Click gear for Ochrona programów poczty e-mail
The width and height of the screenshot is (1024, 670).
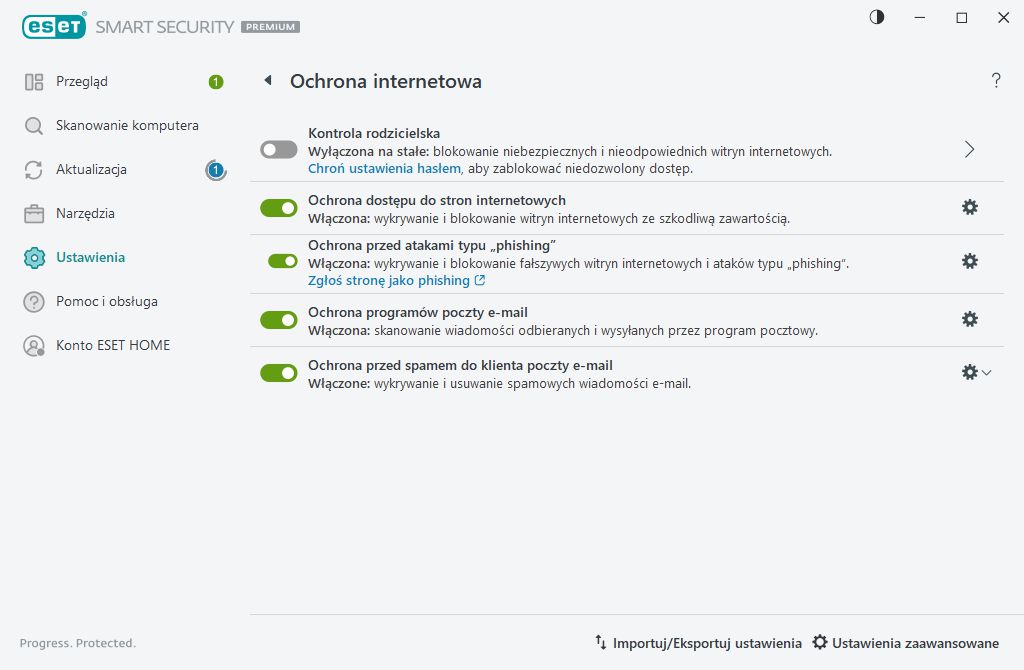pos(969,319)
